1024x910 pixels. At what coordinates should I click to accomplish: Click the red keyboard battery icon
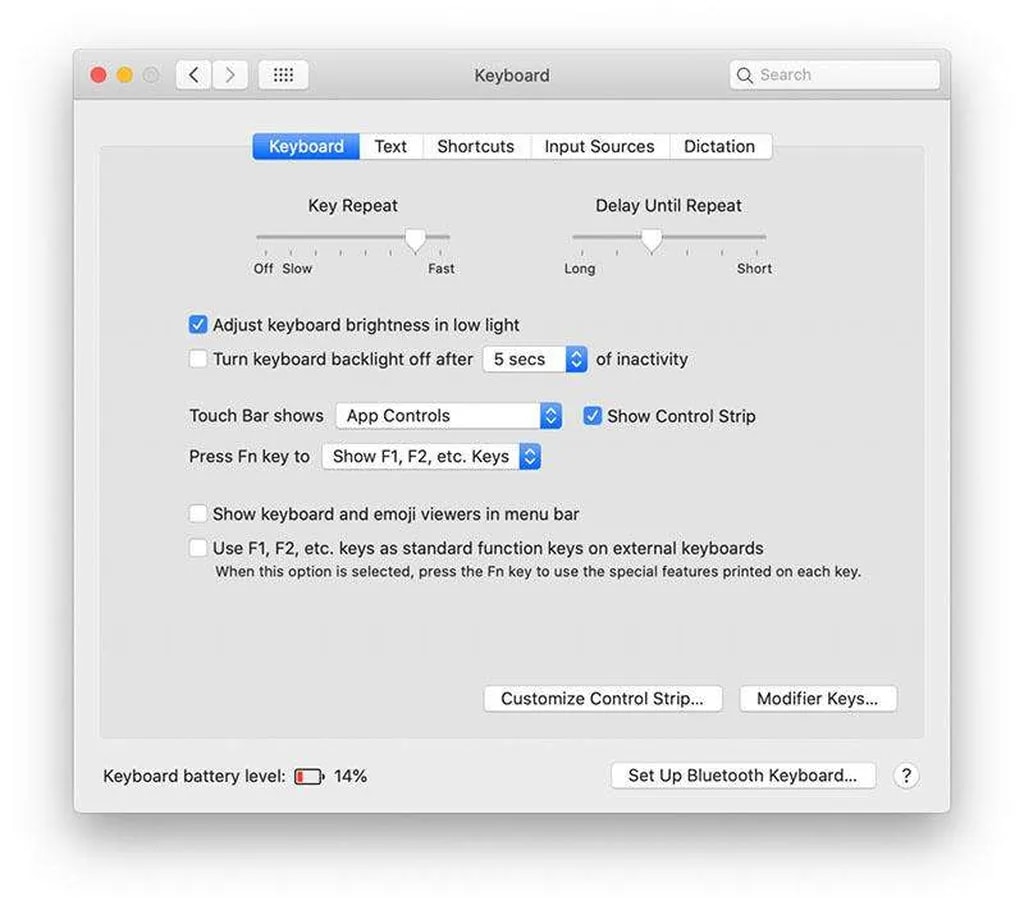click(x=309, y=777)
